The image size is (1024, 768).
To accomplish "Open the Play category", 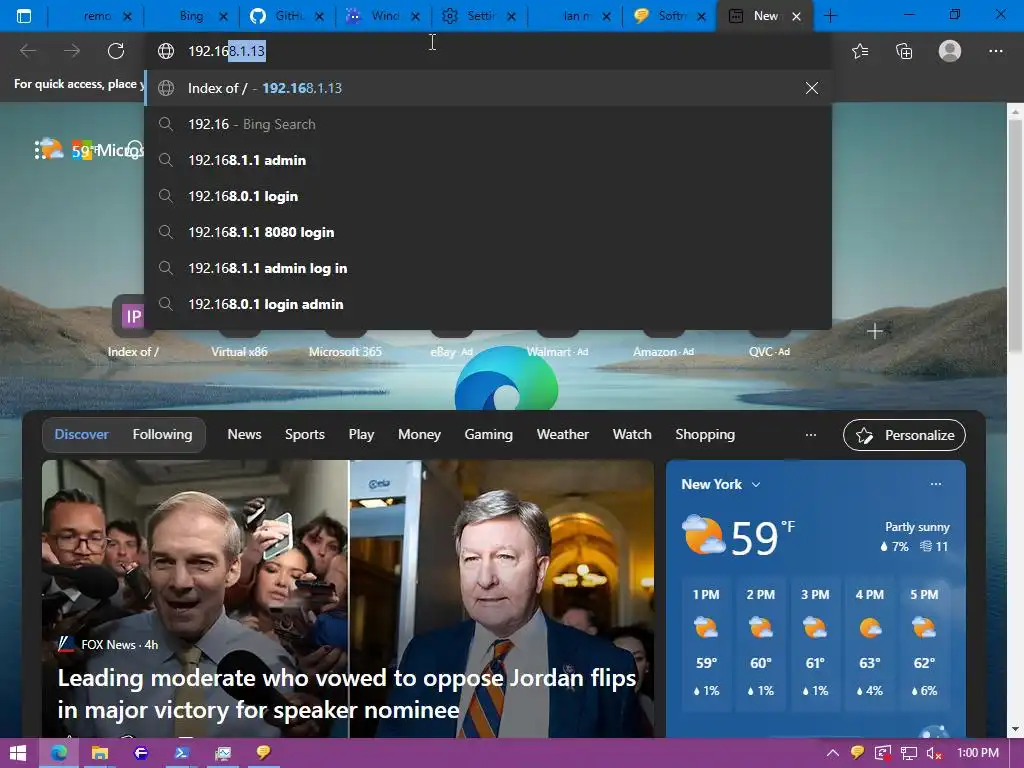I will (x=361, y=434).
